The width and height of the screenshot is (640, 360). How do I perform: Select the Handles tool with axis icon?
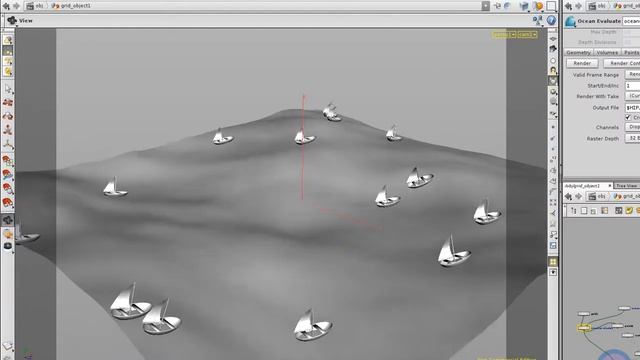pyautogui.click(x=8, y=144)
